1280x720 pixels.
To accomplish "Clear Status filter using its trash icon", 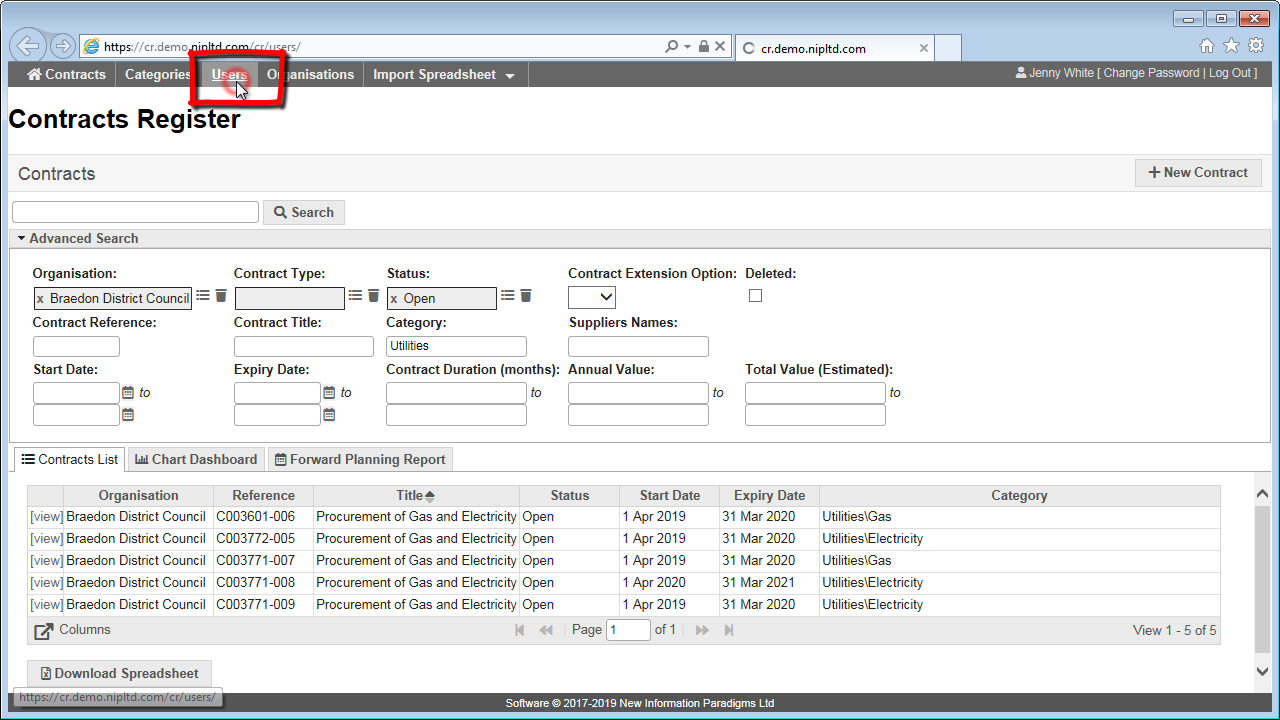I will (x=525, y=296).
